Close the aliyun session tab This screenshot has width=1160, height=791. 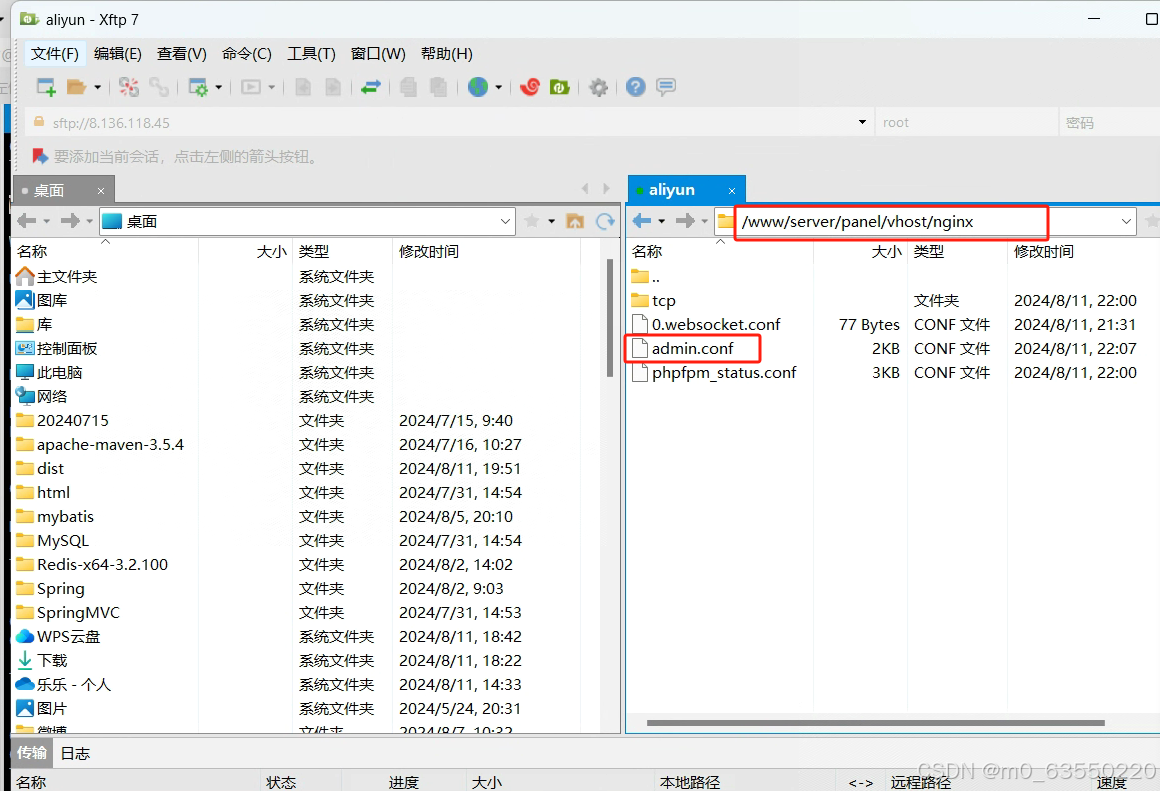(x=732, y=190)
